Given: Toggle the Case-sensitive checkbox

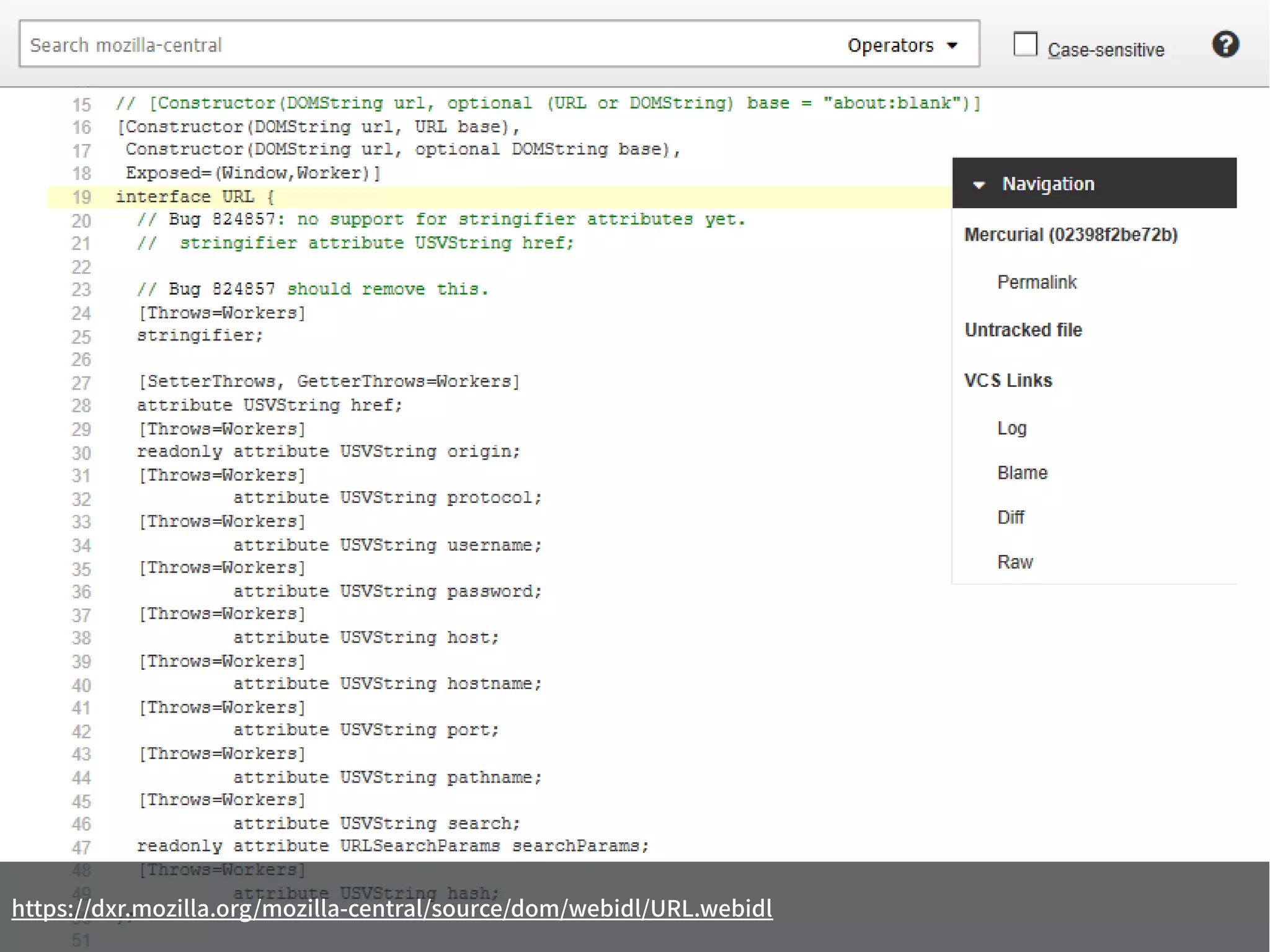Looking at the screenshot, I should tap(1025, 45).
